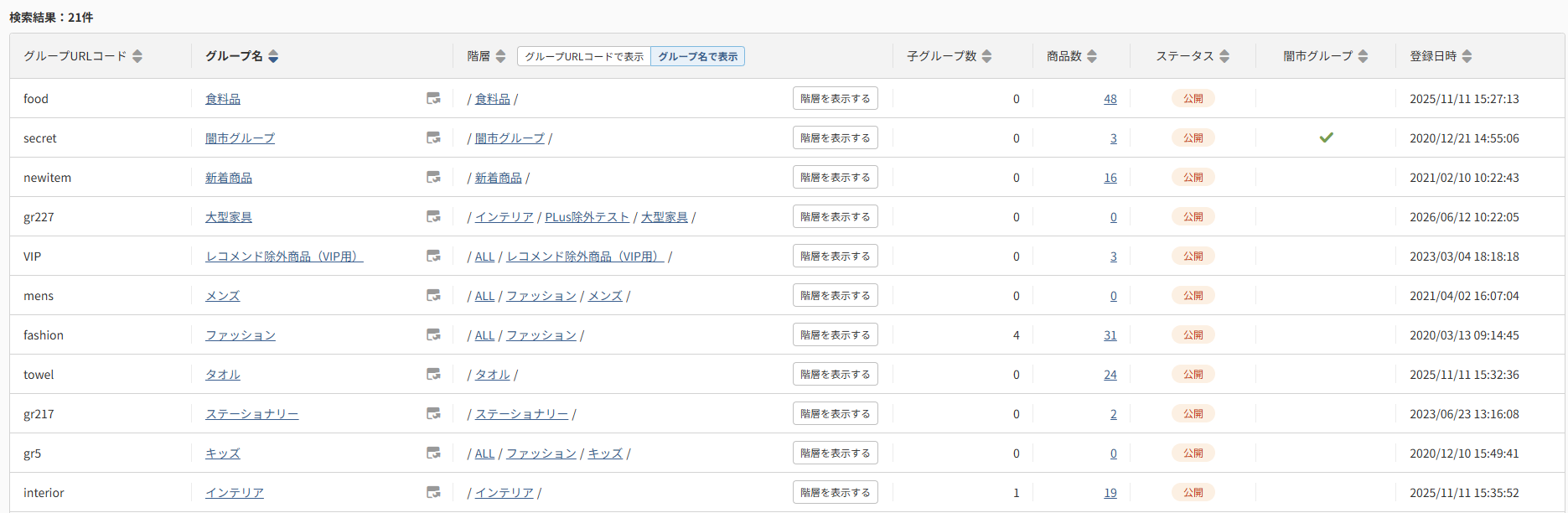This screenshot has height=513, width=1568.
Task: Open 食料品 link in group name column
Action: click(x=223, y=99)
